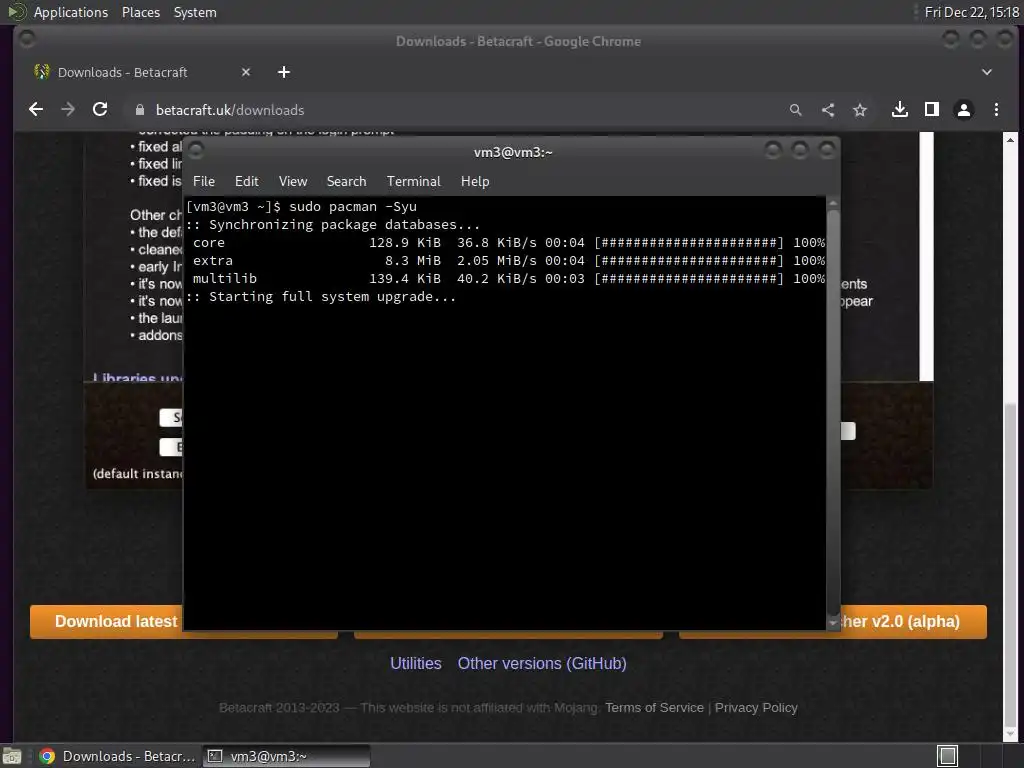The width and height of the screenshot is (1024, 768).
Task: Click Chrome page scrollbar up arrow
Action: coord(1010,139)
